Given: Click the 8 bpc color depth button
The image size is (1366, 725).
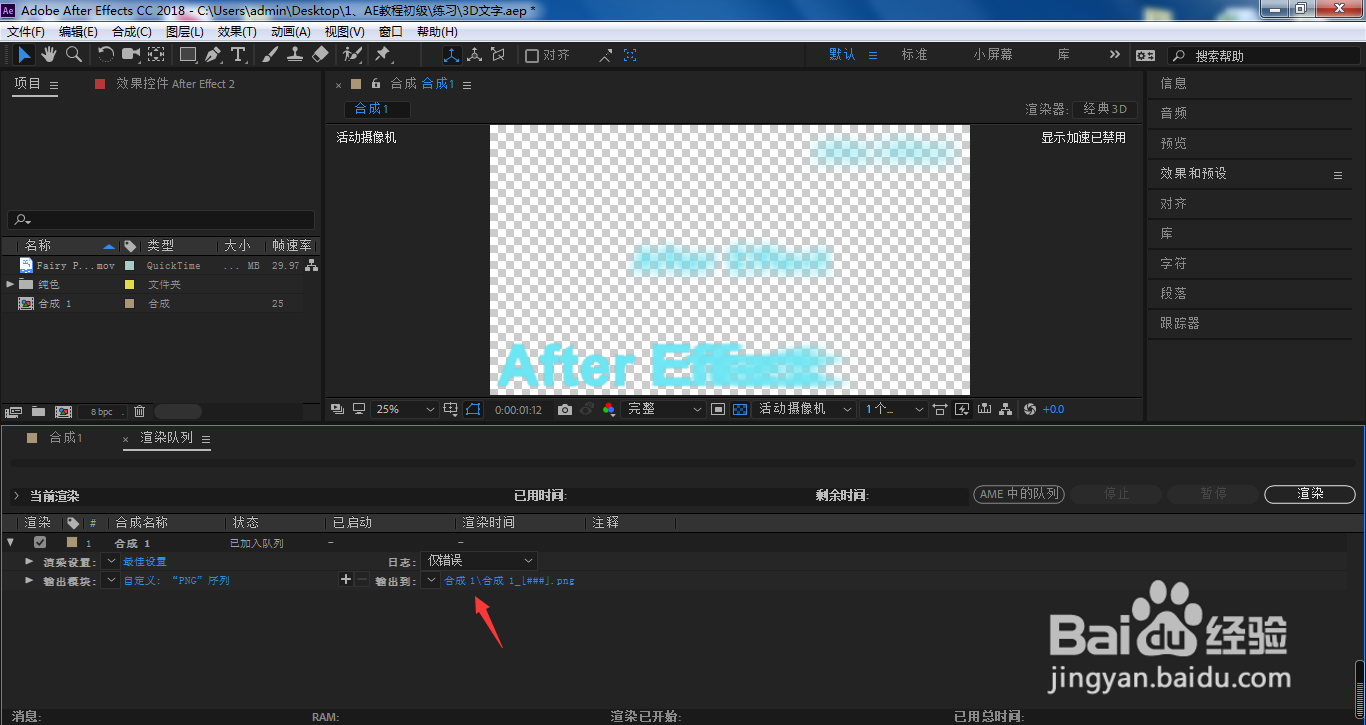Looking at the screenshot, I should (102, 411).
